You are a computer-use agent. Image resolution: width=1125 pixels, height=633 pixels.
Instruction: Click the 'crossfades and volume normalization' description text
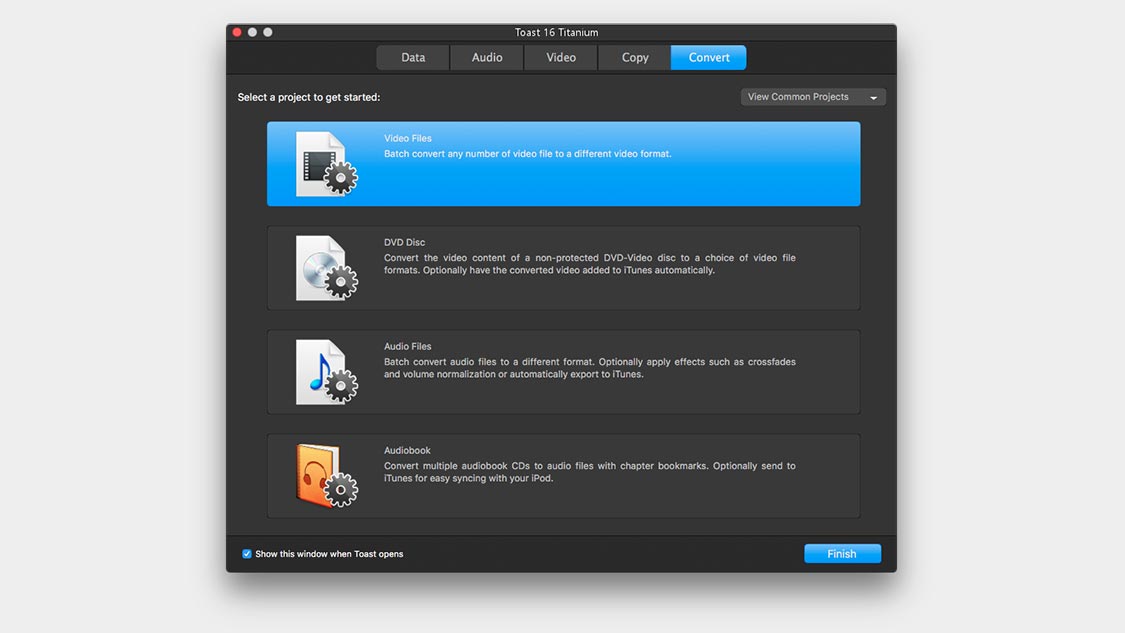click(x=590, y=368)
